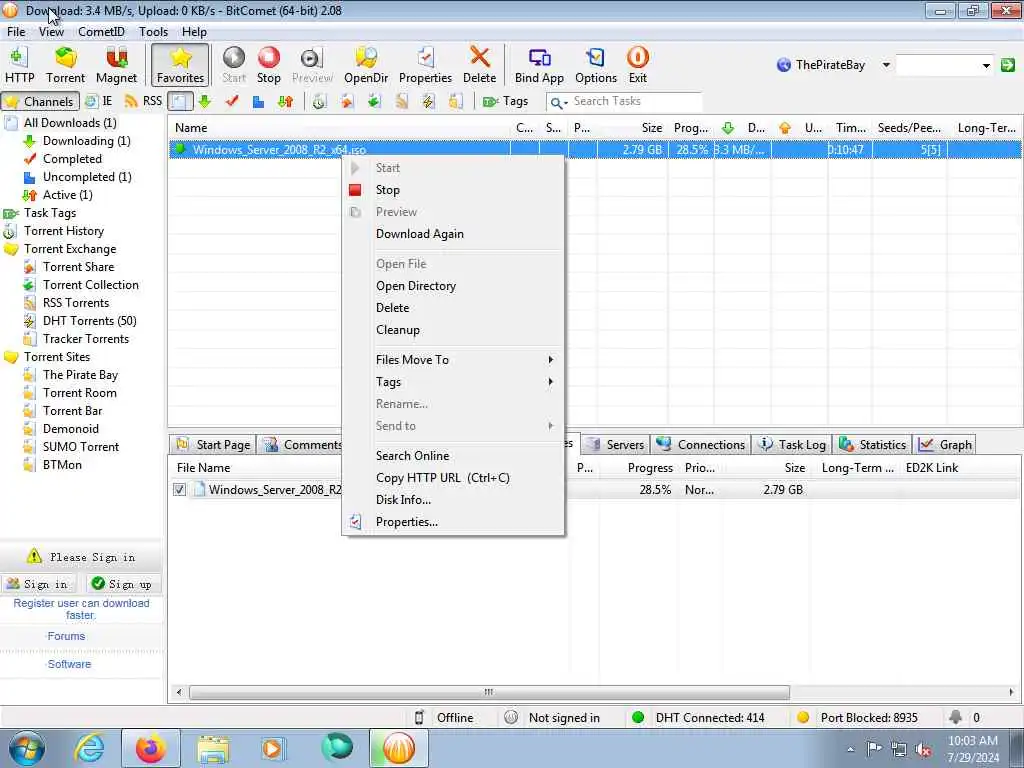Choose Cleanup in the context menu
1024x768 pixels.
pyautogui.click(x=453, y=330)
